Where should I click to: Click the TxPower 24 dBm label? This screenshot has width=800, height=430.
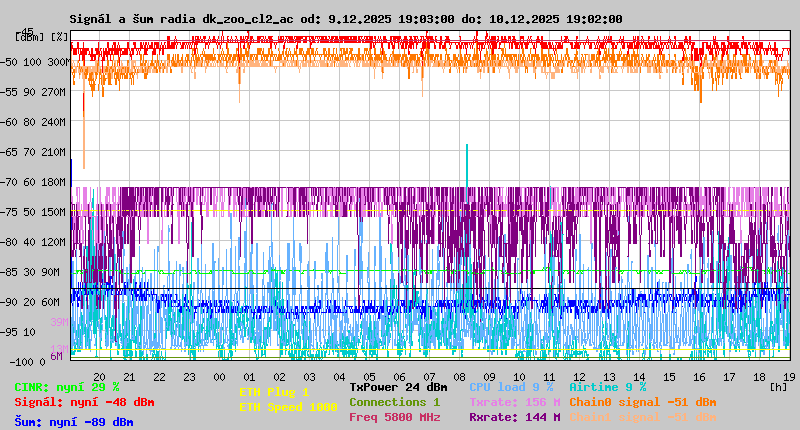(x=398, y=387)
